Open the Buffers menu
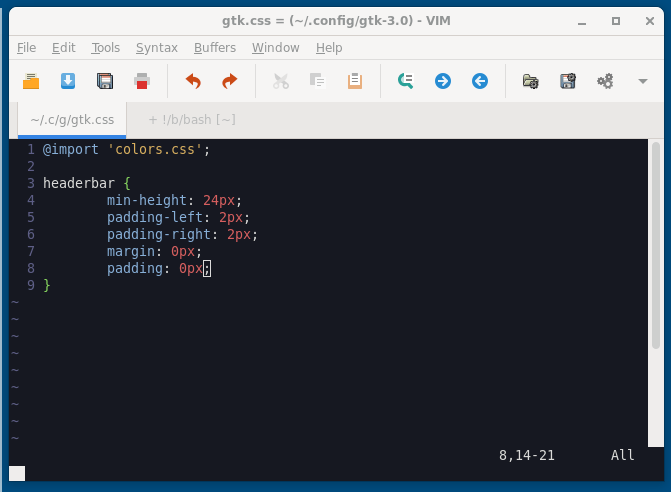Screen dimensions: 671x492 point(215,47)
